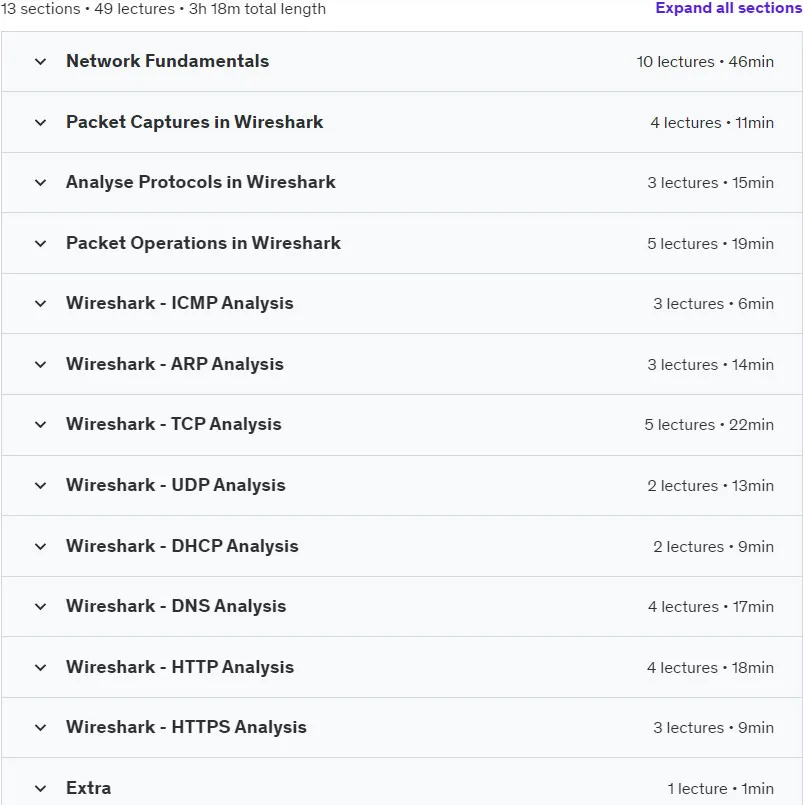Open Wireshark - DHCP Analysis title
Image resolution: width=803 pixels, height=805 pixels.
pyautogui.click(x=182, y=546)
